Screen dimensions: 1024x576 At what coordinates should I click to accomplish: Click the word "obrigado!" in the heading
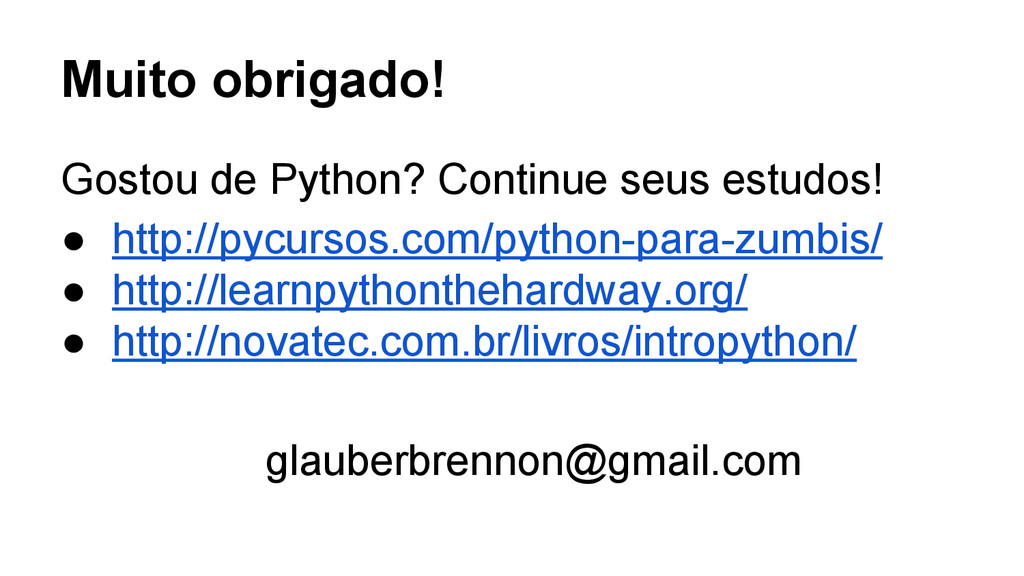coord(329,82)
